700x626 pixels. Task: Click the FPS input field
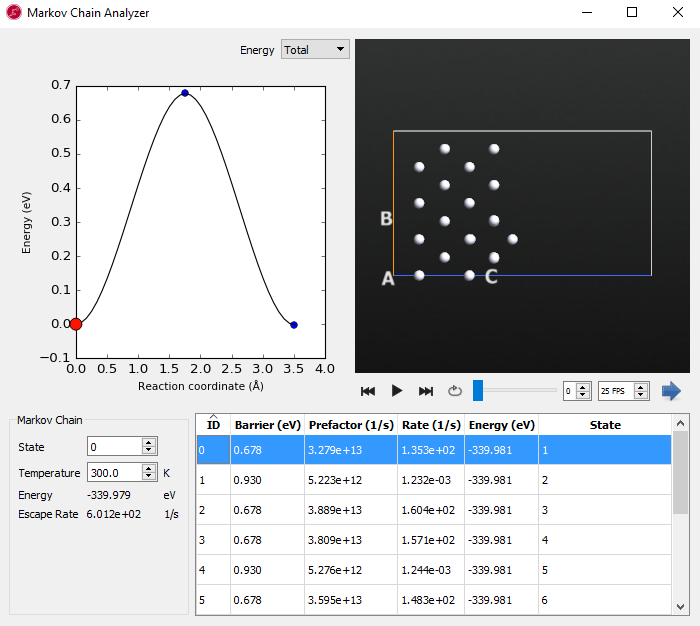[617, 391]
